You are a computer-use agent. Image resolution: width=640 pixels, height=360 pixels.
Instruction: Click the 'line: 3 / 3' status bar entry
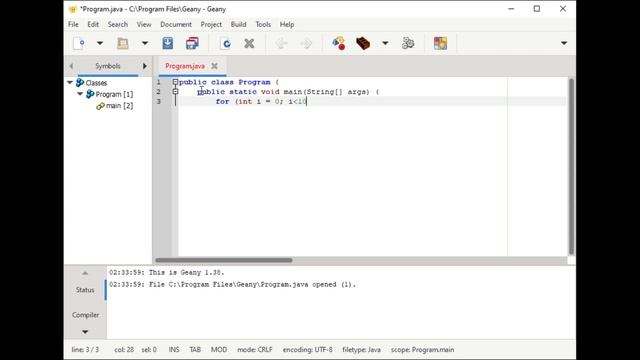(x=85, y=350)
